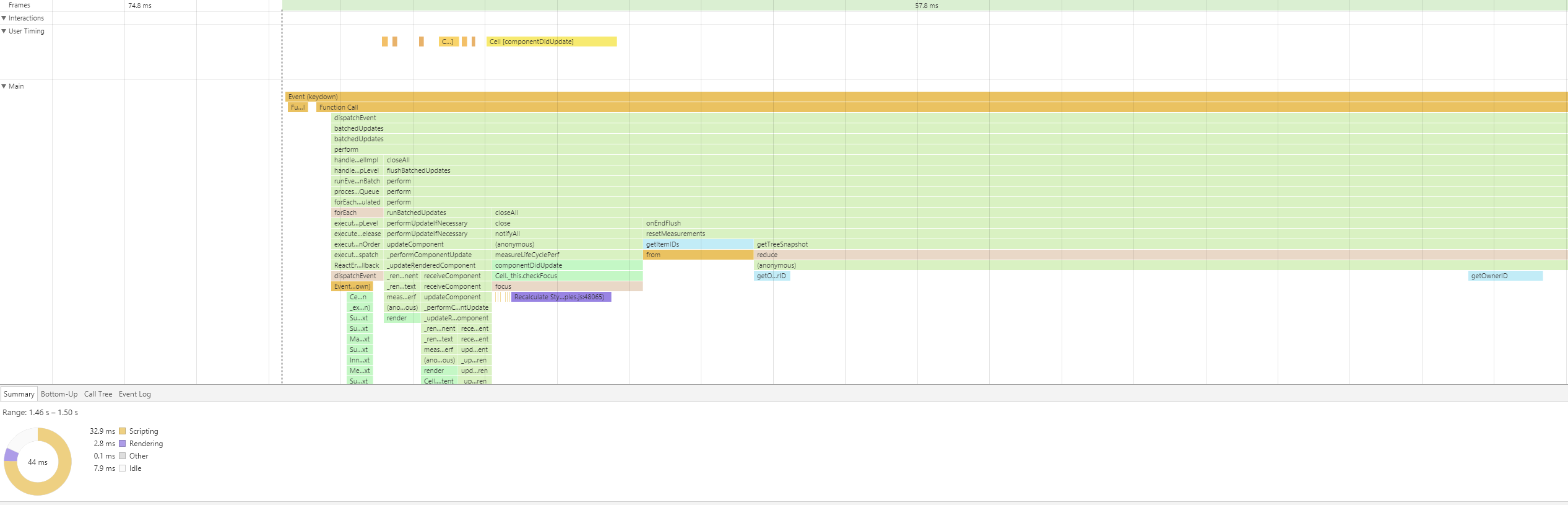The height and width of the screenshot is (505, 1568).
Task: Select the onEndFlush entry
Action: point(1106,223)
